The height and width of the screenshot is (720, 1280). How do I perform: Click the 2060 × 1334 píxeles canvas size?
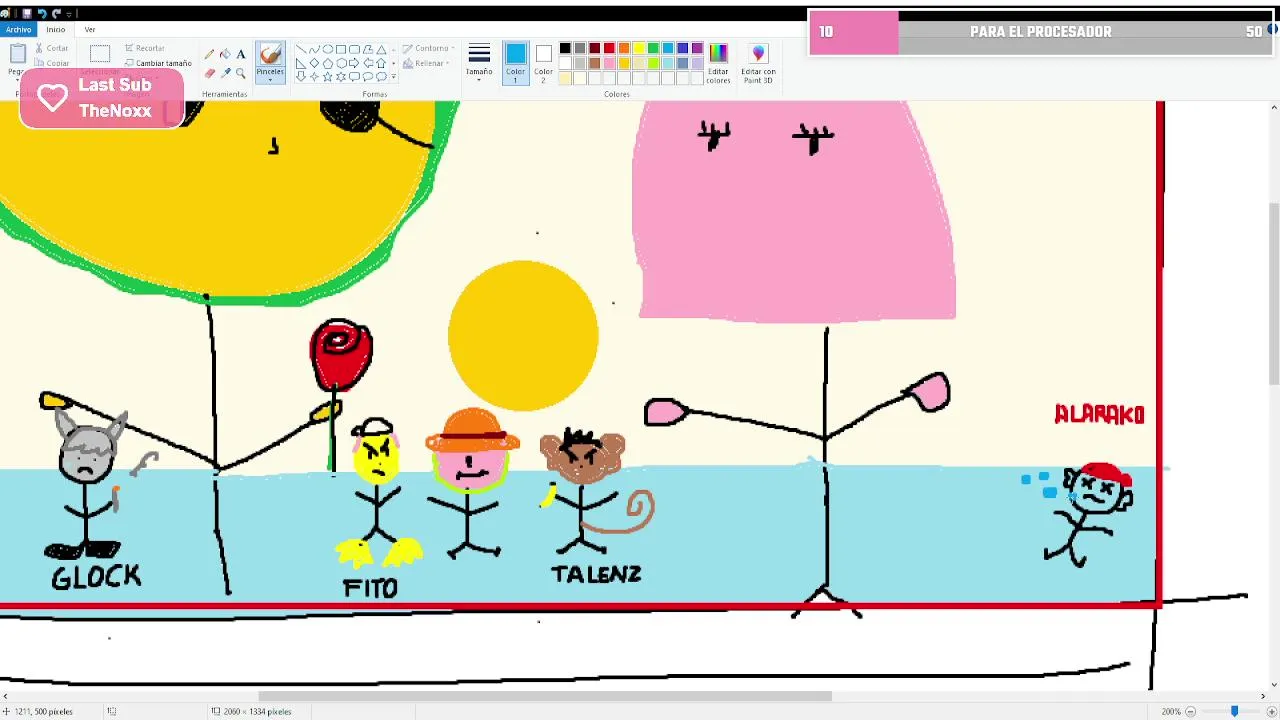(x=257, y=711)
